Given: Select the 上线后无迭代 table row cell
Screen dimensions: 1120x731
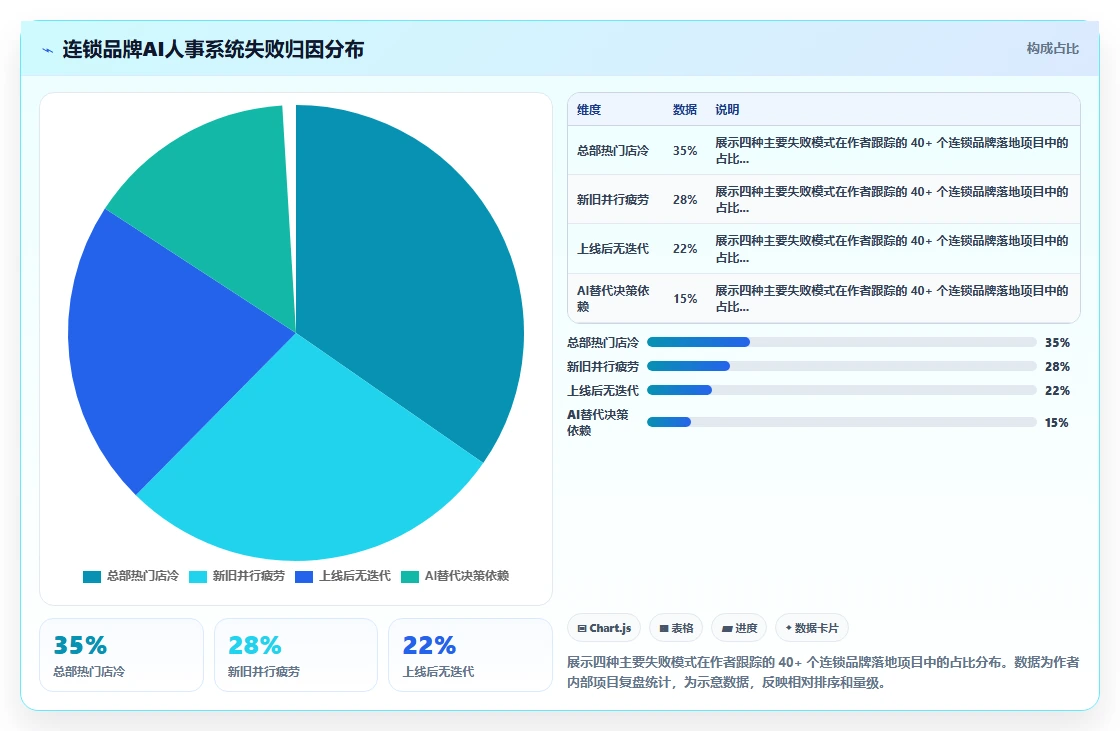Looking at the screenshot, I should point(613,249).
